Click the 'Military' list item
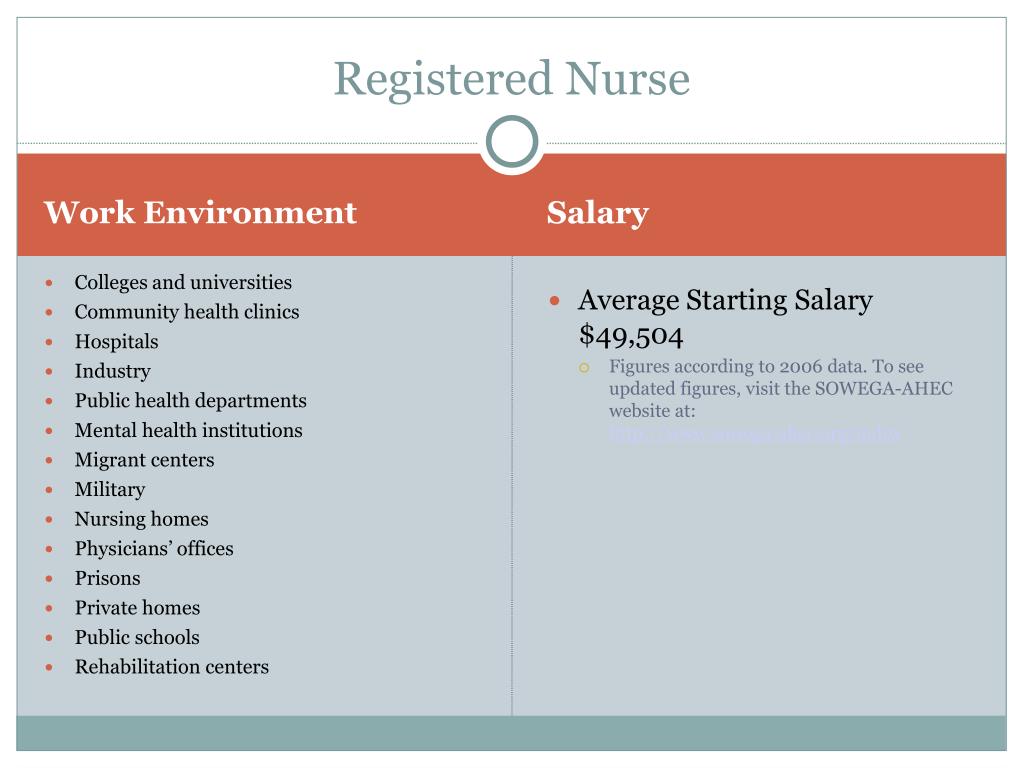Image resolution: width=1024 pixels, height=768 pixels. click(110, 490)
